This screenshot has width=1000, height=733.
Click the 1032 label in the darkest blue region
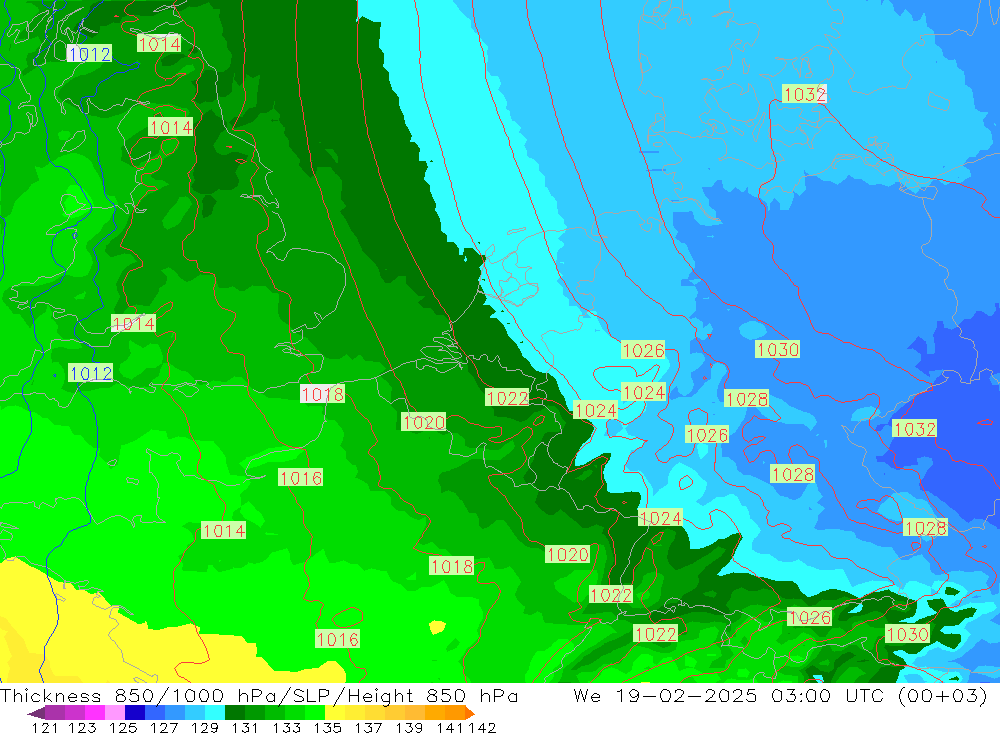[915, 428]
